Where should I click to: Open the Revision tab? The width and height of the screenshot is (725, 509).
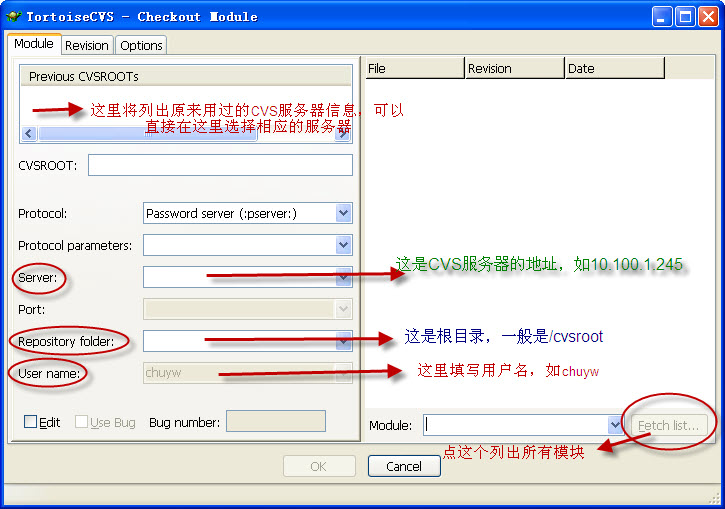pyautogui.click(x=87, y=45)
